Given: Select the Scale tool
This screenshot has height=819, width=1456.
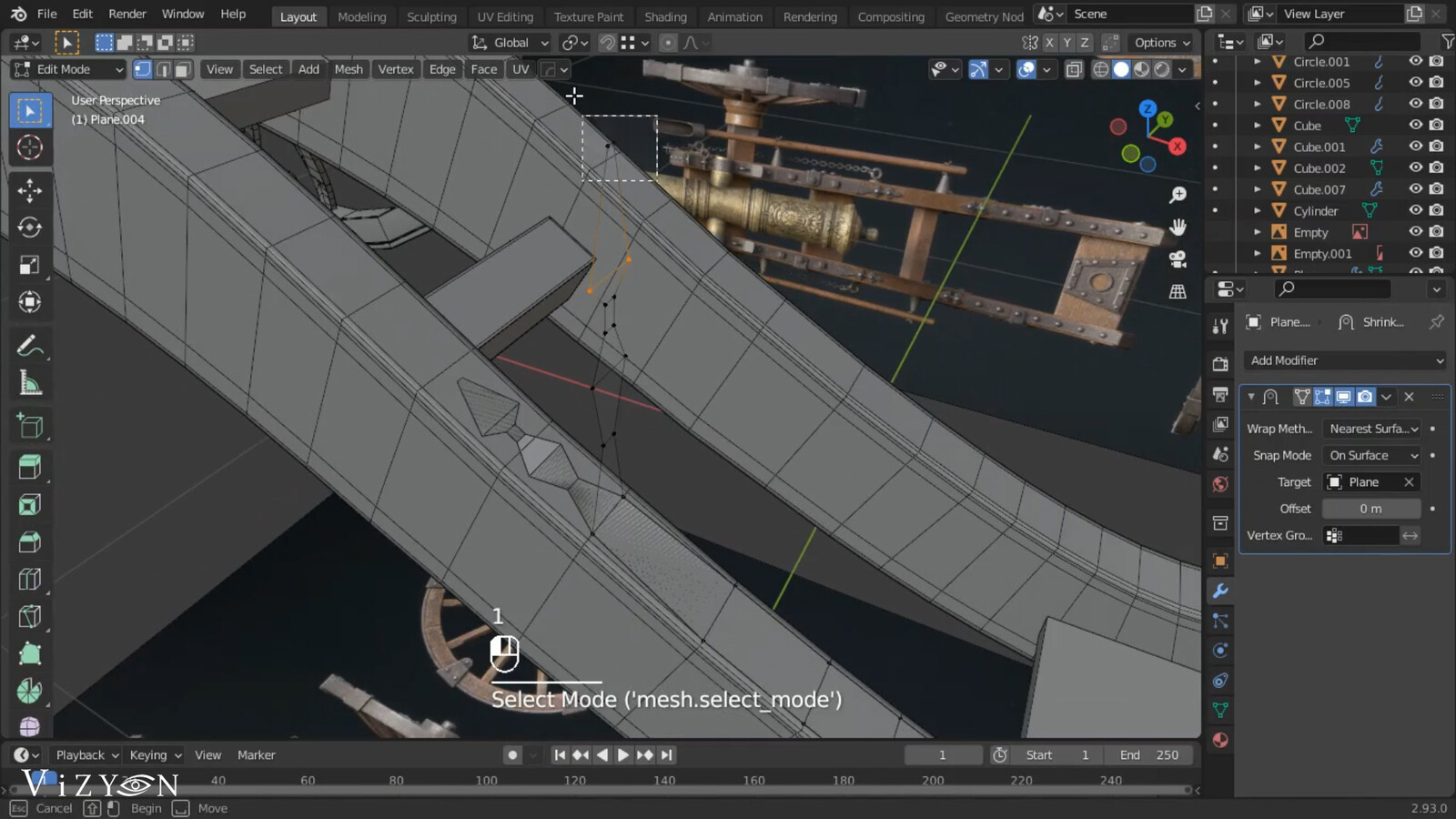Looking at the screenshot, I should pyautogui.click(x=30, y=265).
